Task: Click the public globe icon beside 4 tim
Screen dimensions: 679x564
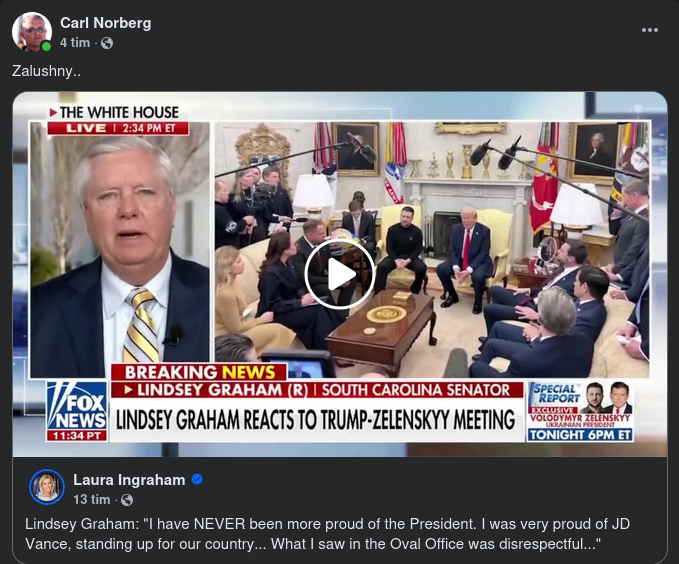Action: [107, 43]
